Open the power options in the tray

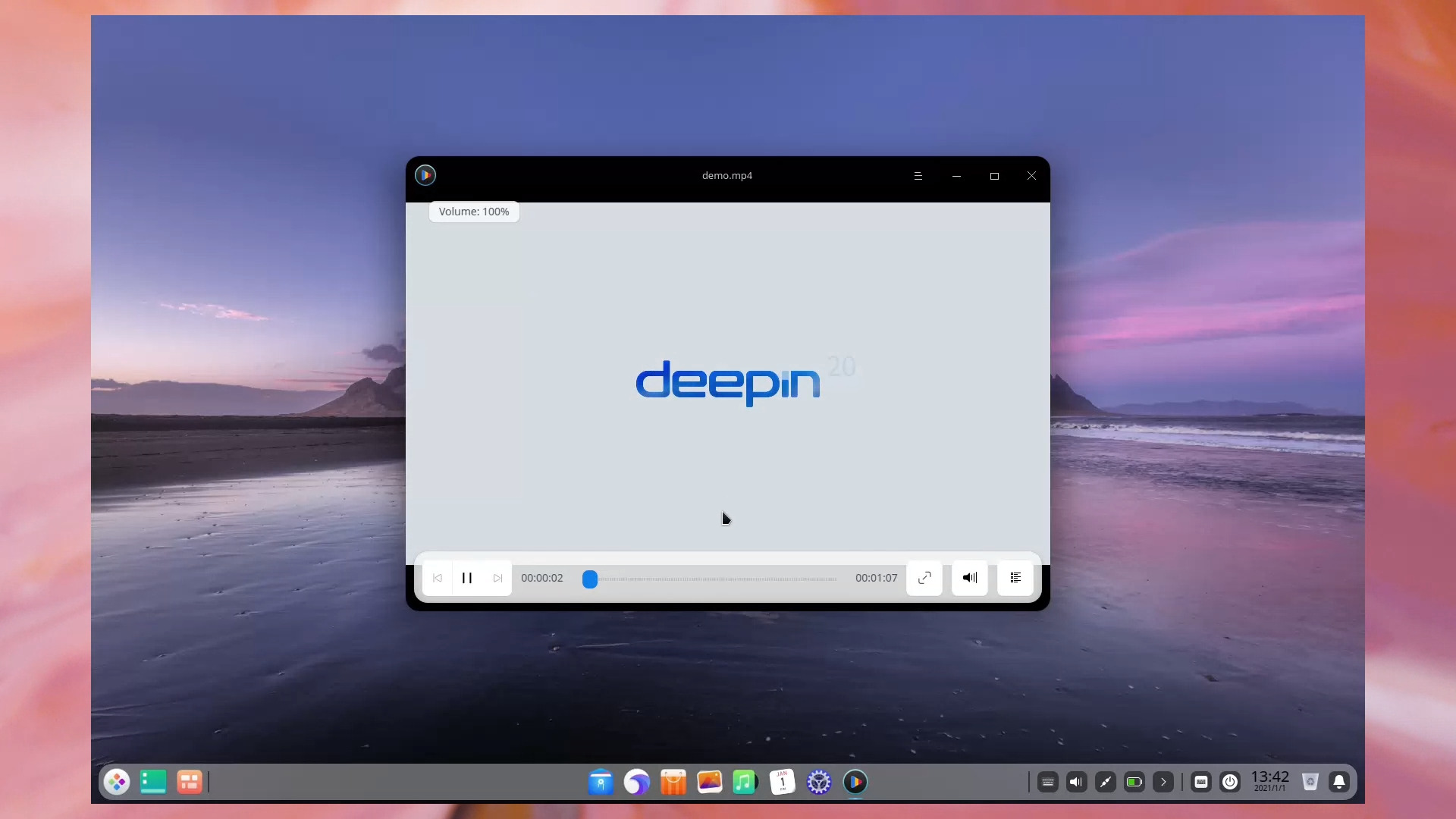[x=1230, y=782]
